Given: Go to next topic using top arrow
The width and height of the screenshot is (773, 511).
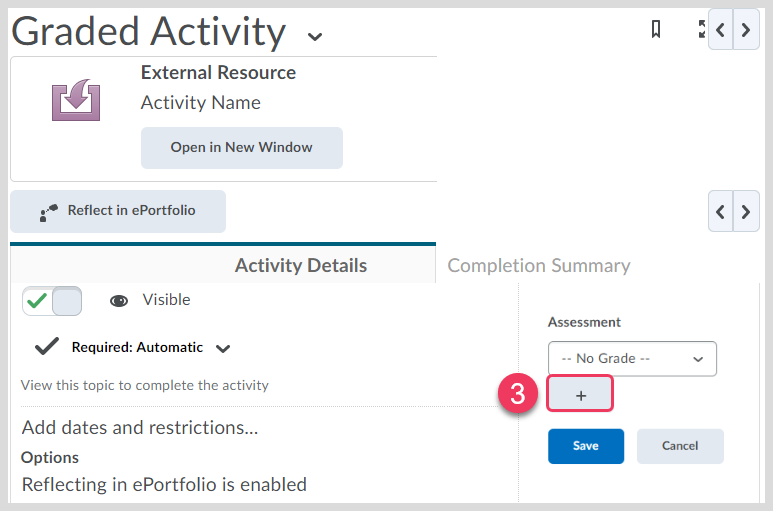Looking at the screenshot, I should click(x=746, y=30).
